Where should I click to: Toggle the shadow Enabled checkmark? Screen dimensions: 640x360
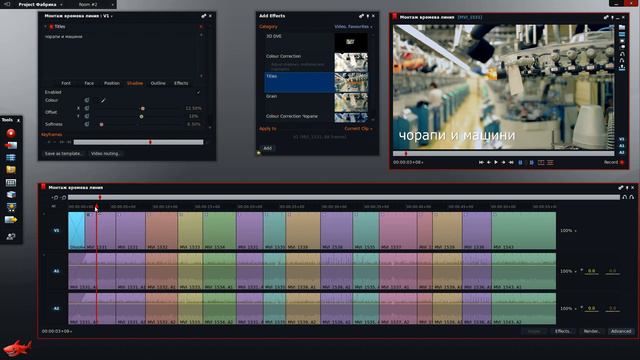pyautogui.click(x=198, y=92)
